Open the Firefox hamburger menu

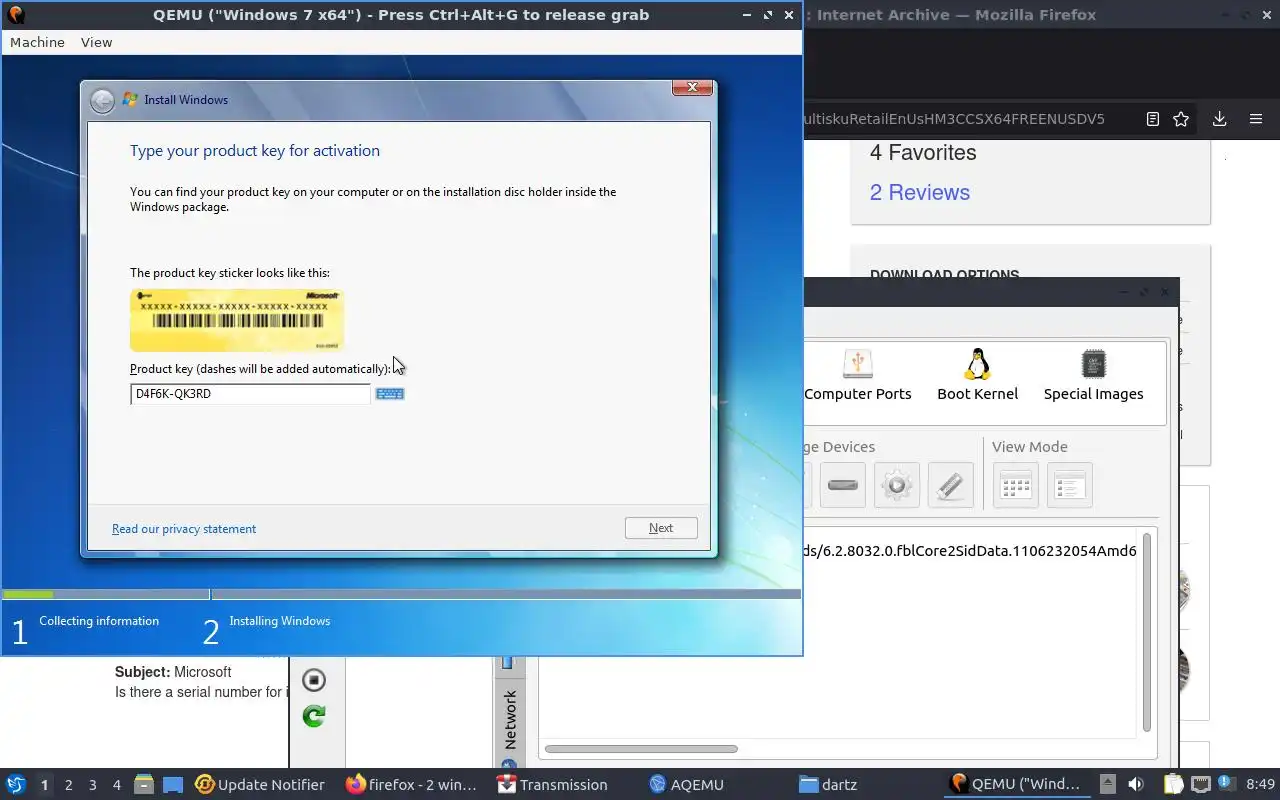point(1256,119)
